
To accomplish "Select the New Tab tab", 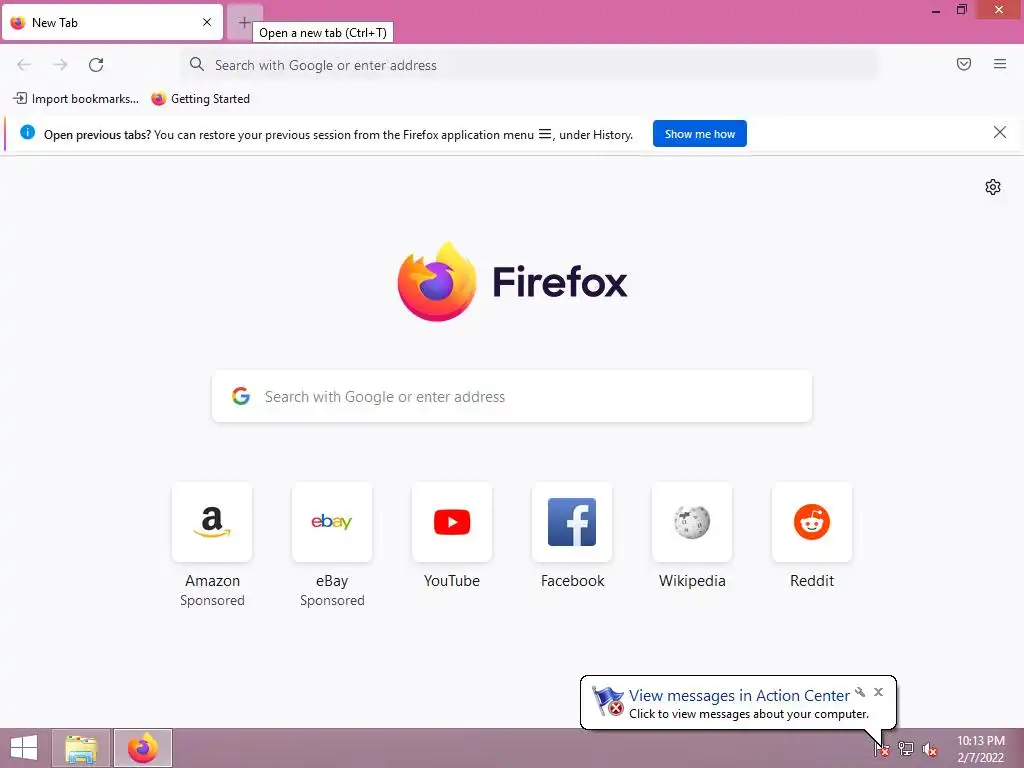I will 112,22.
